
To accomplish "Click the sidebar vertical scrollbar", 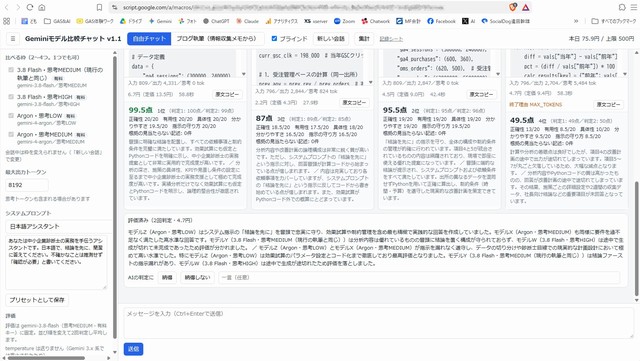I will [x=115, y=197].
